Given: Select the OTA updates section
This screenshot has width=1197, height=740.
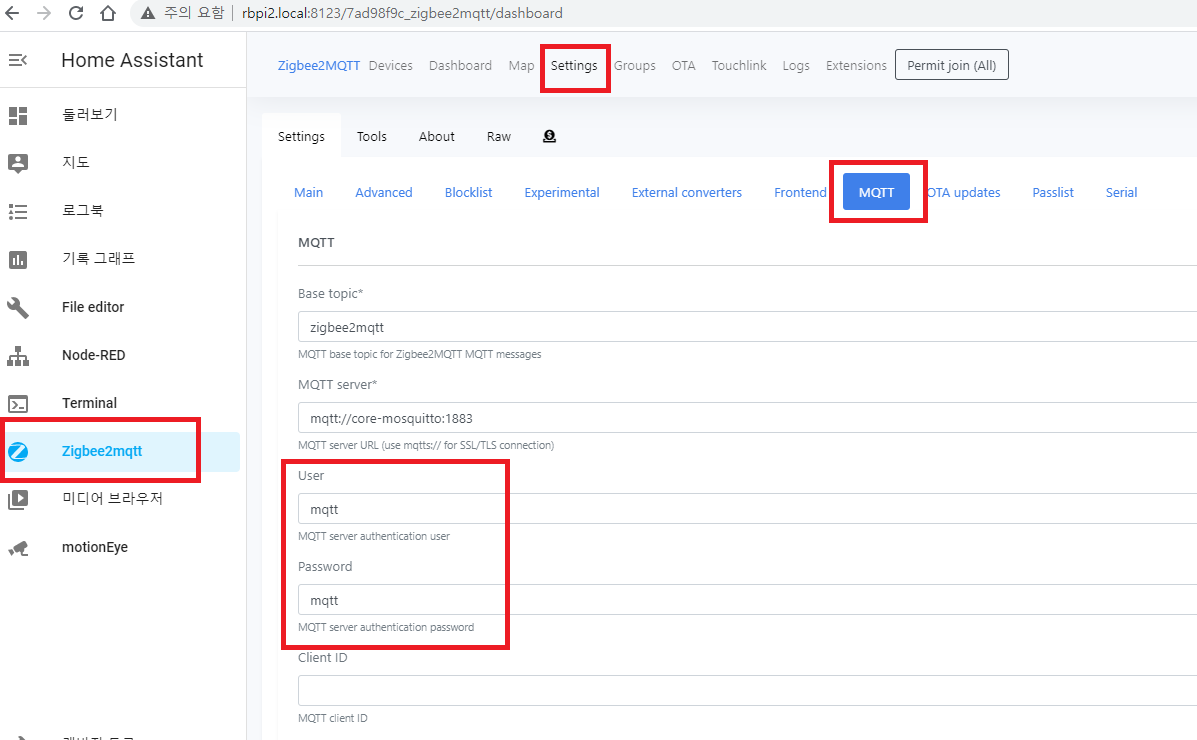Looking at the screenshot, I should [x=963, y=192].
